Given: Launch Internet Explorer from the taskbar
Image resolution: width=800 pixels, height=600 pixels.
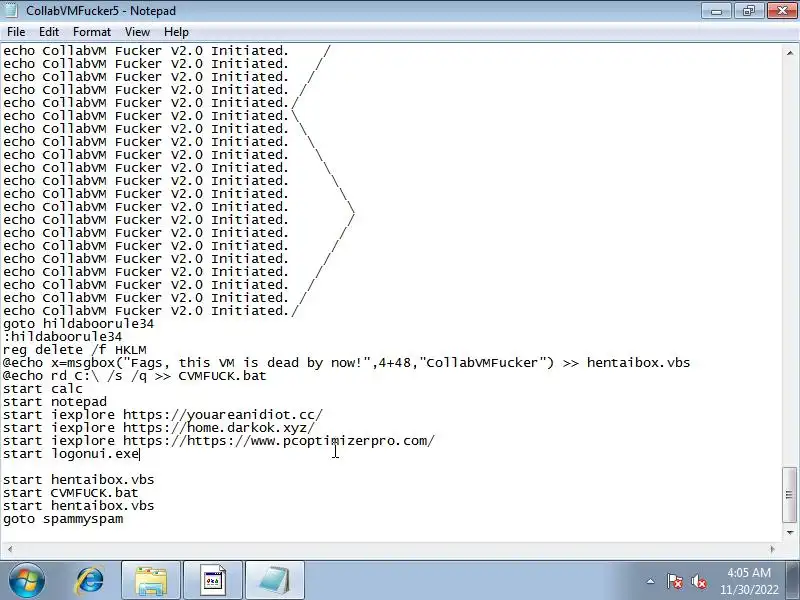Looking at the screenshot, I should (x=90, y=581).
